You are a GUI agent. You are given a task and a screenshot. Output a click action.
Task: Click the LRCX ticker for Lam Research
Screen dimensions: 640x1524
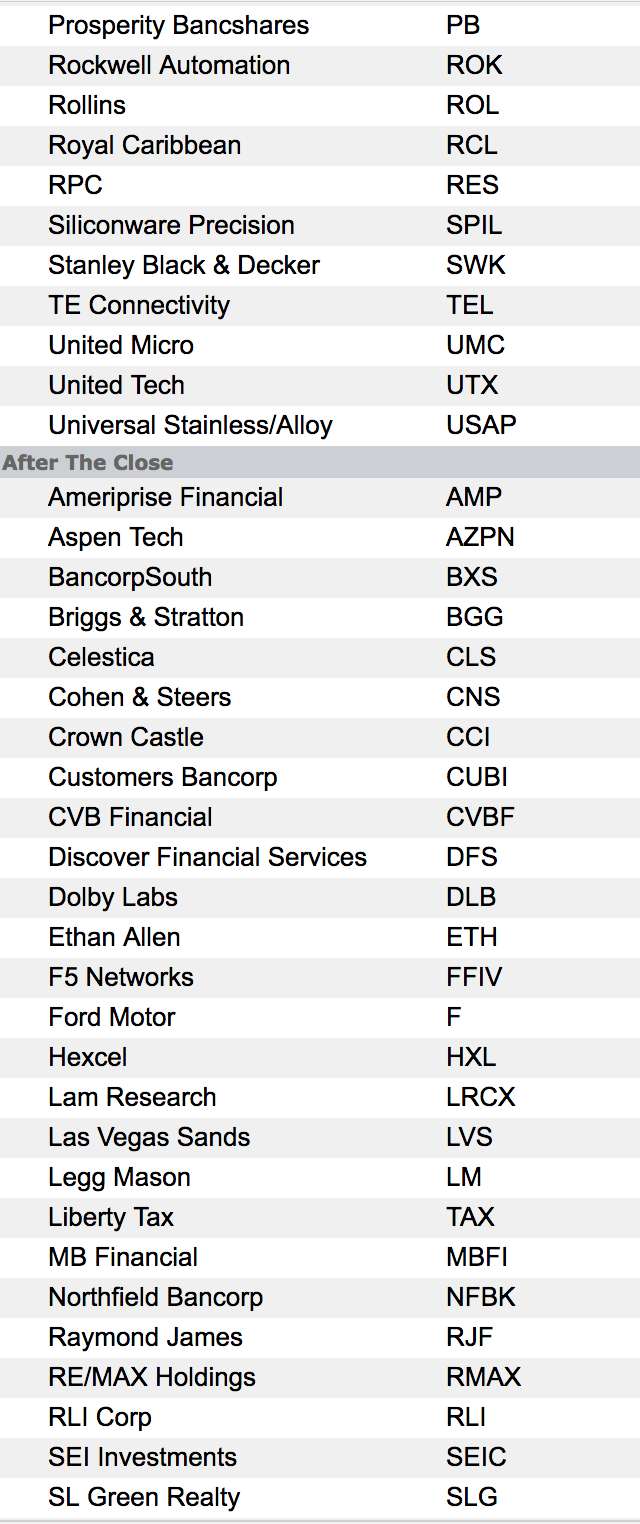pyautogui.click(x=481, y=1097)
